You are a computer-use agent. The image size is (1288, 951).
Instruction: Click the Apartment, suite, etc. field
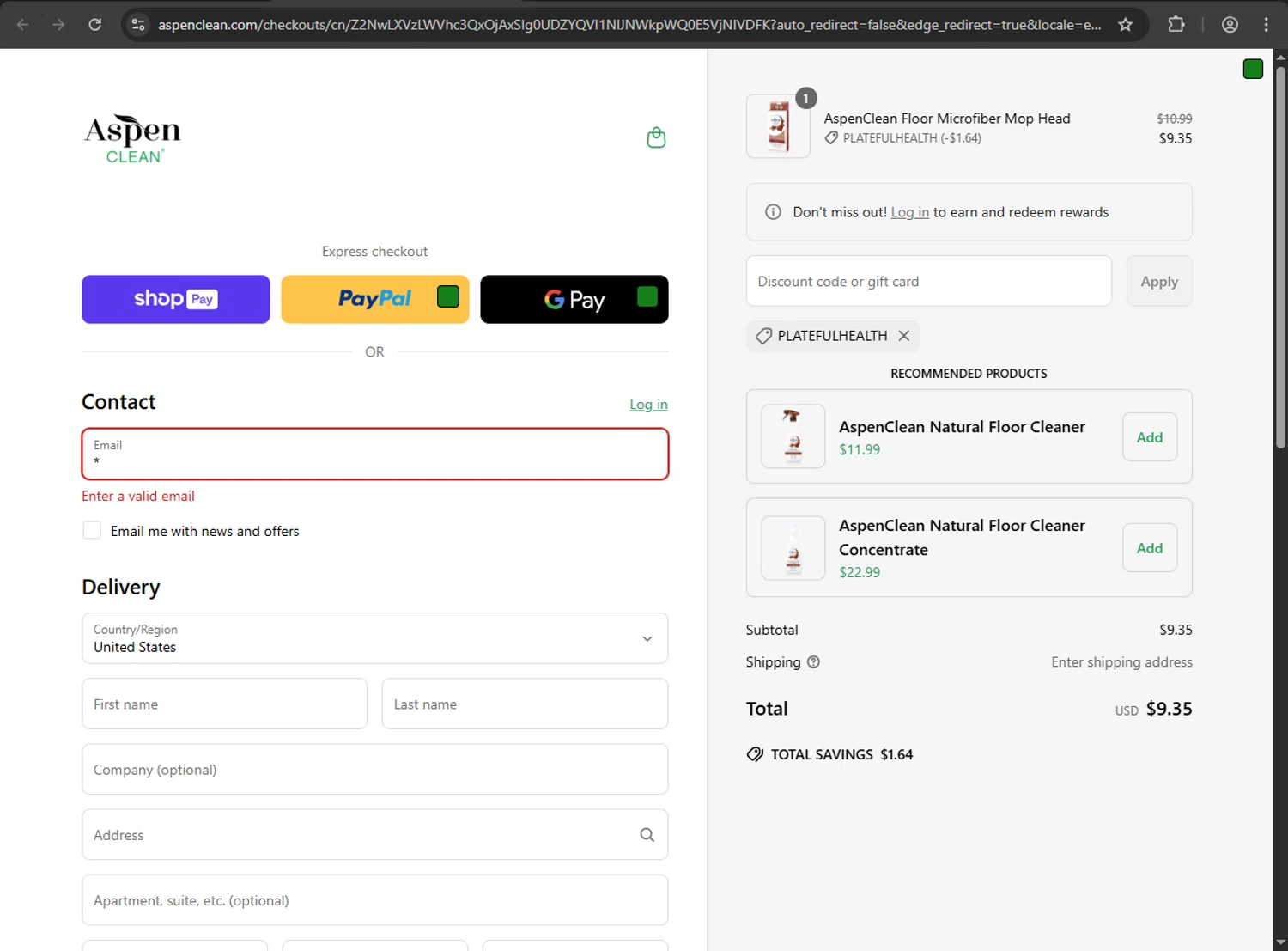(x=375, y=900)
